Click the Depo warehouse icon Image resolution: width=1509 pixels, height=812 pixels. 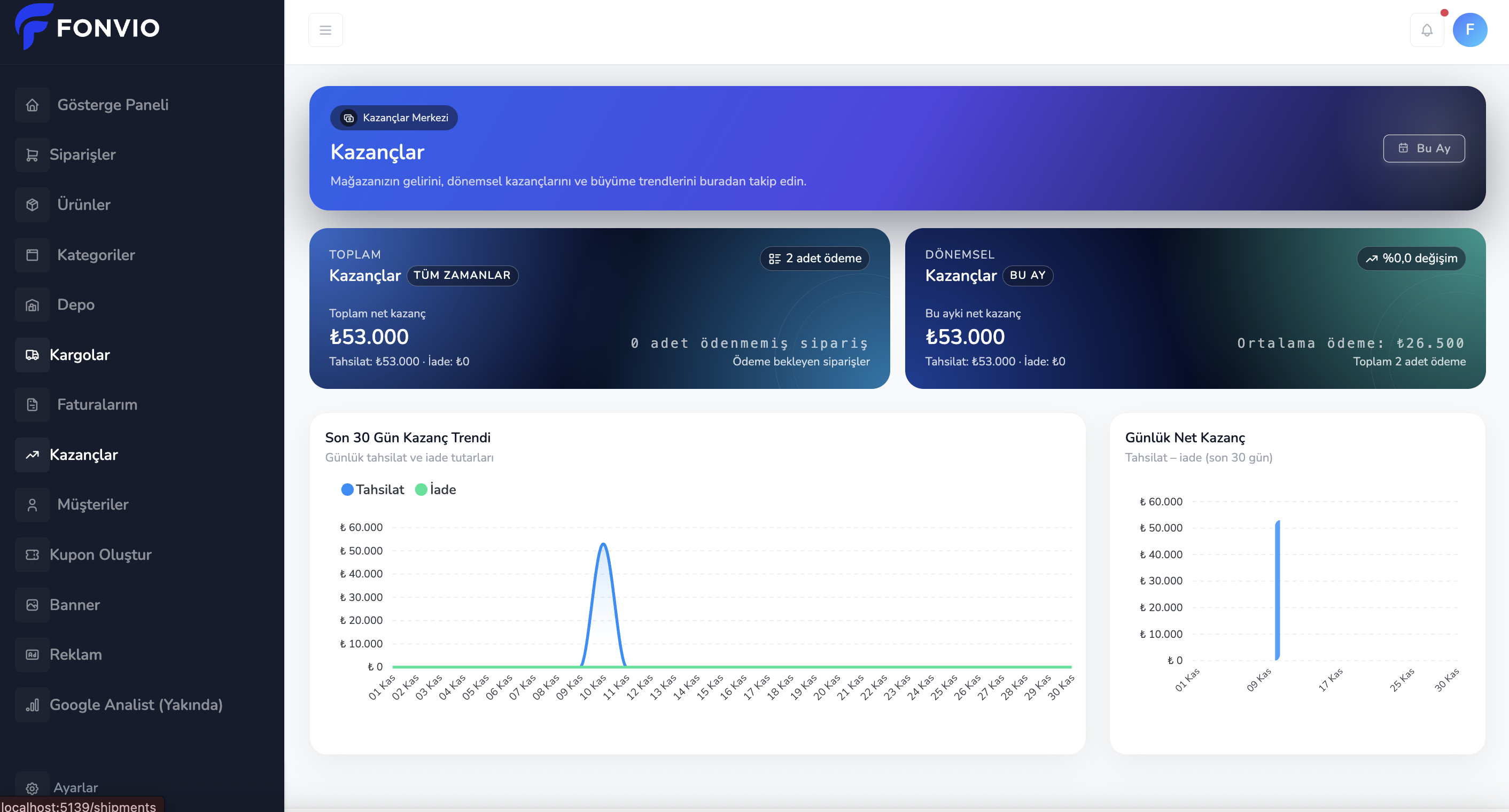(x=32, y=305)
